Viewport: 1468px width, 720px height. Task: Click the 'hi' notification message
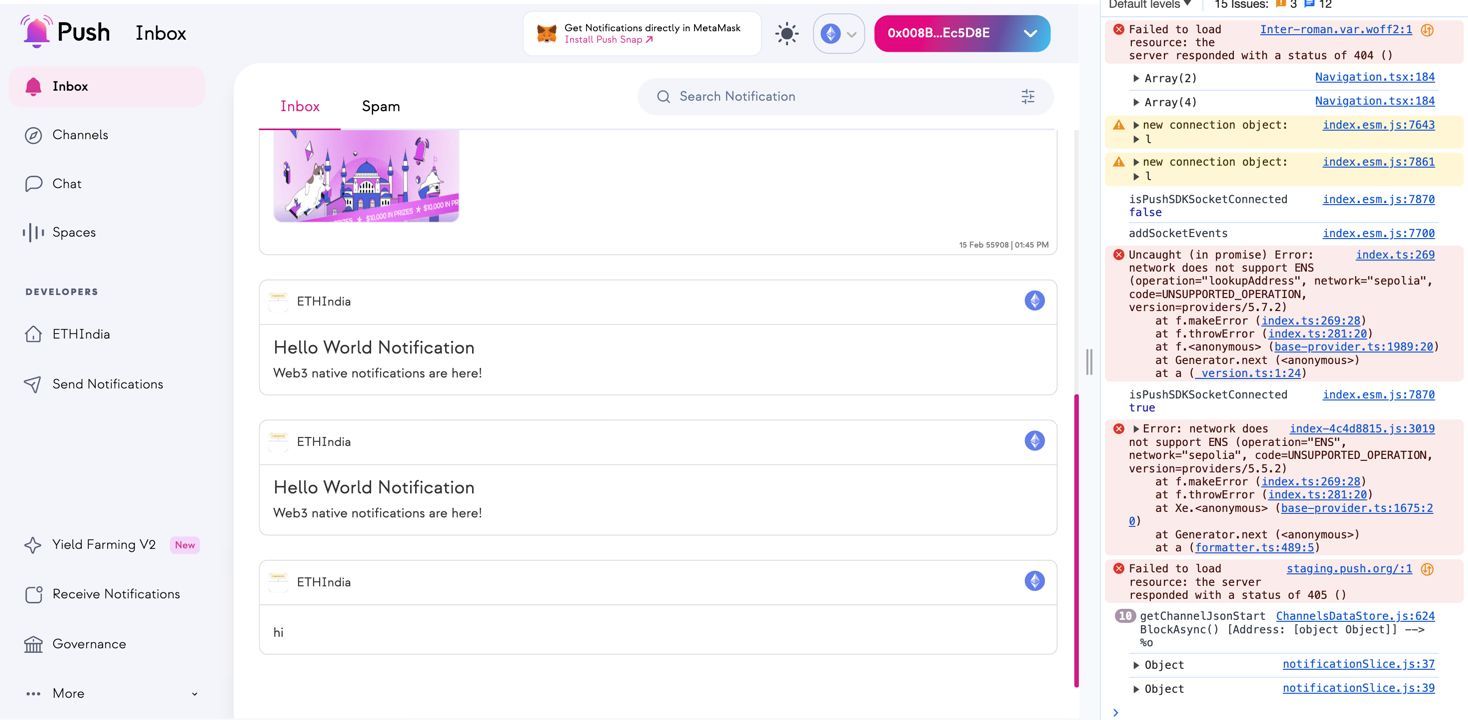click(278, 632)
